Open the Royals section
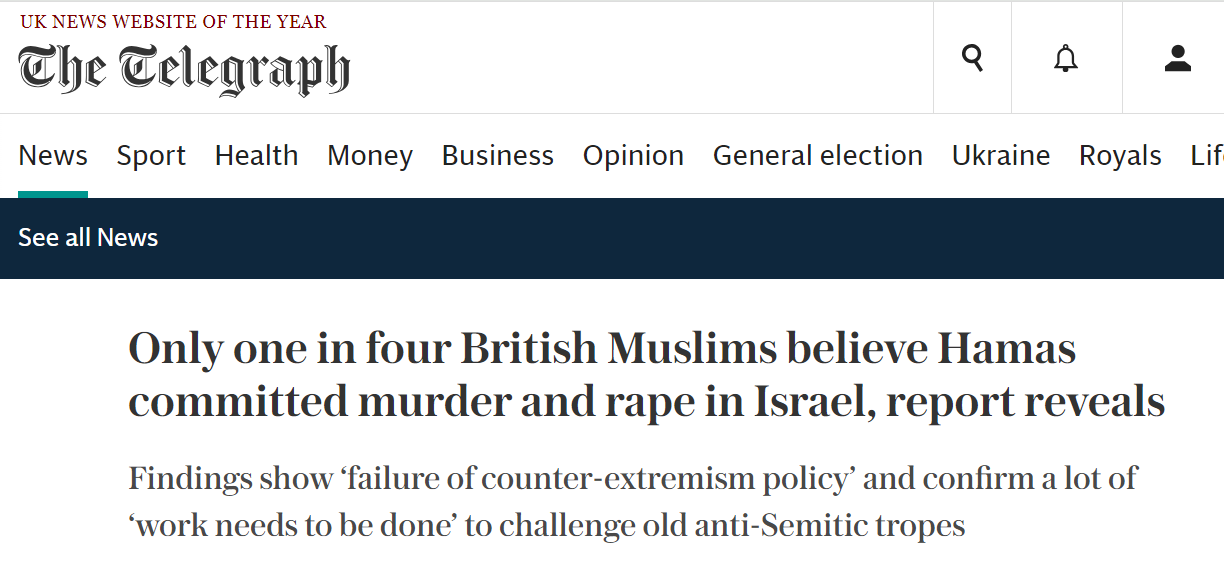 click(1120, 156)
